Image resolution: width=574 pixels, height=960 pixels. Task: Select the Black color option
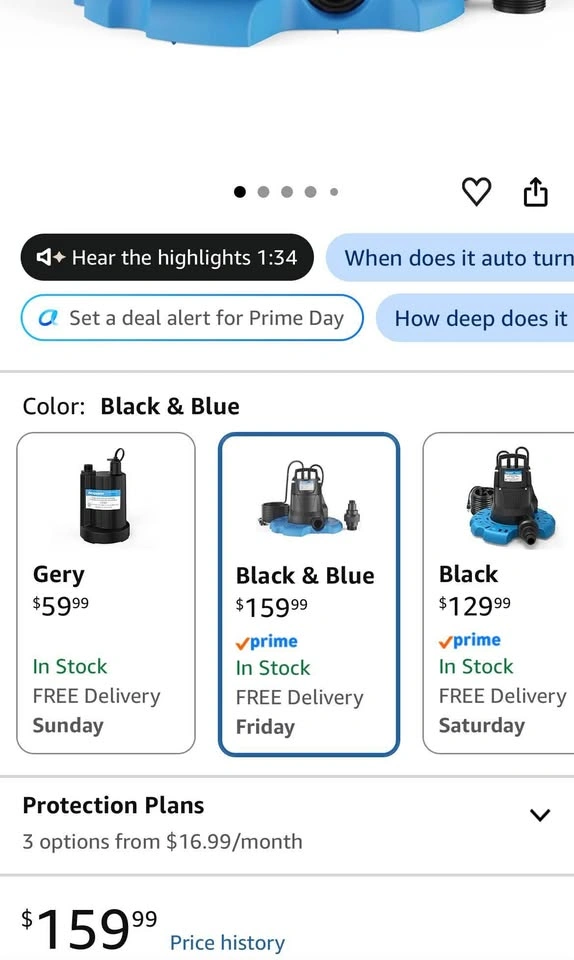tap(498, 593)
